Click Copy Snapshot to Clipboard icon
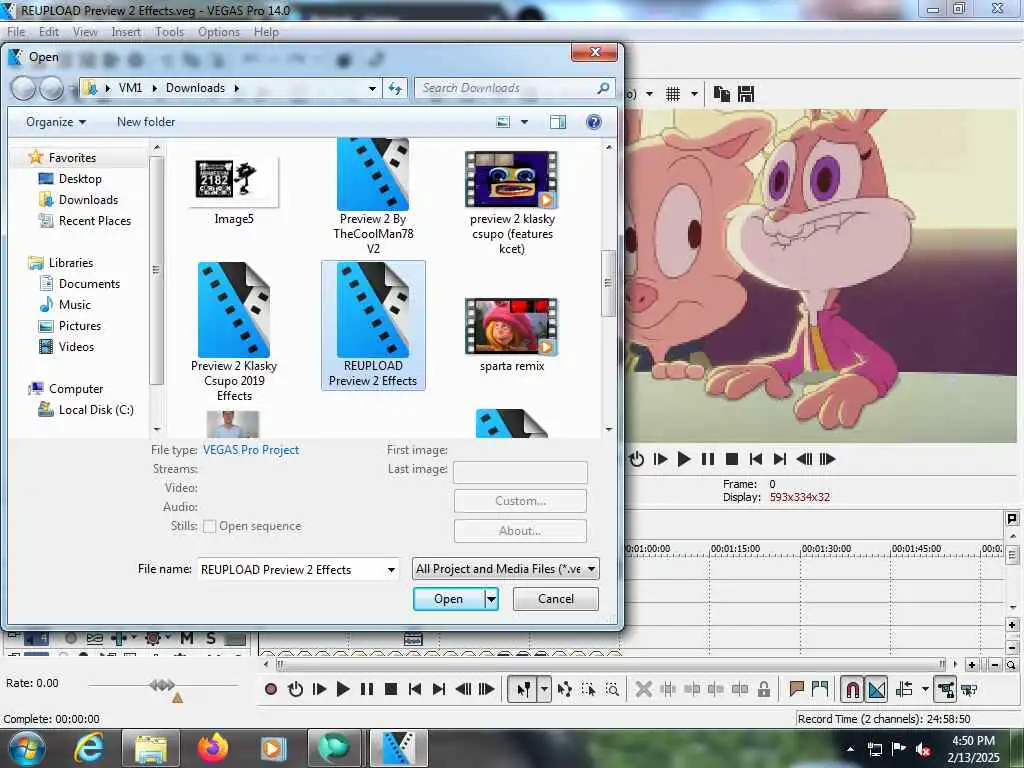The image size is (1024, 768). [722, 94]
